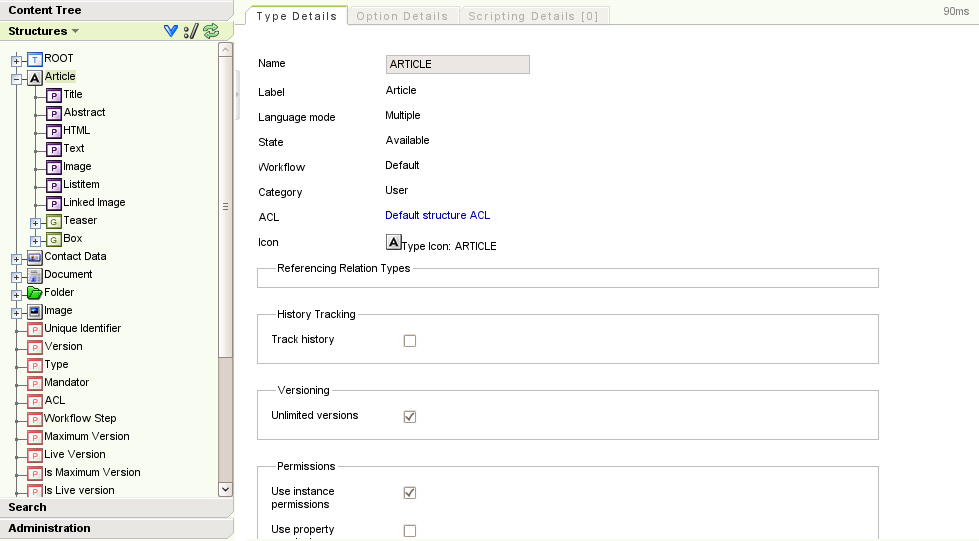Click the Contact Data structure icon
979x541 pixels.
point(35,257)
